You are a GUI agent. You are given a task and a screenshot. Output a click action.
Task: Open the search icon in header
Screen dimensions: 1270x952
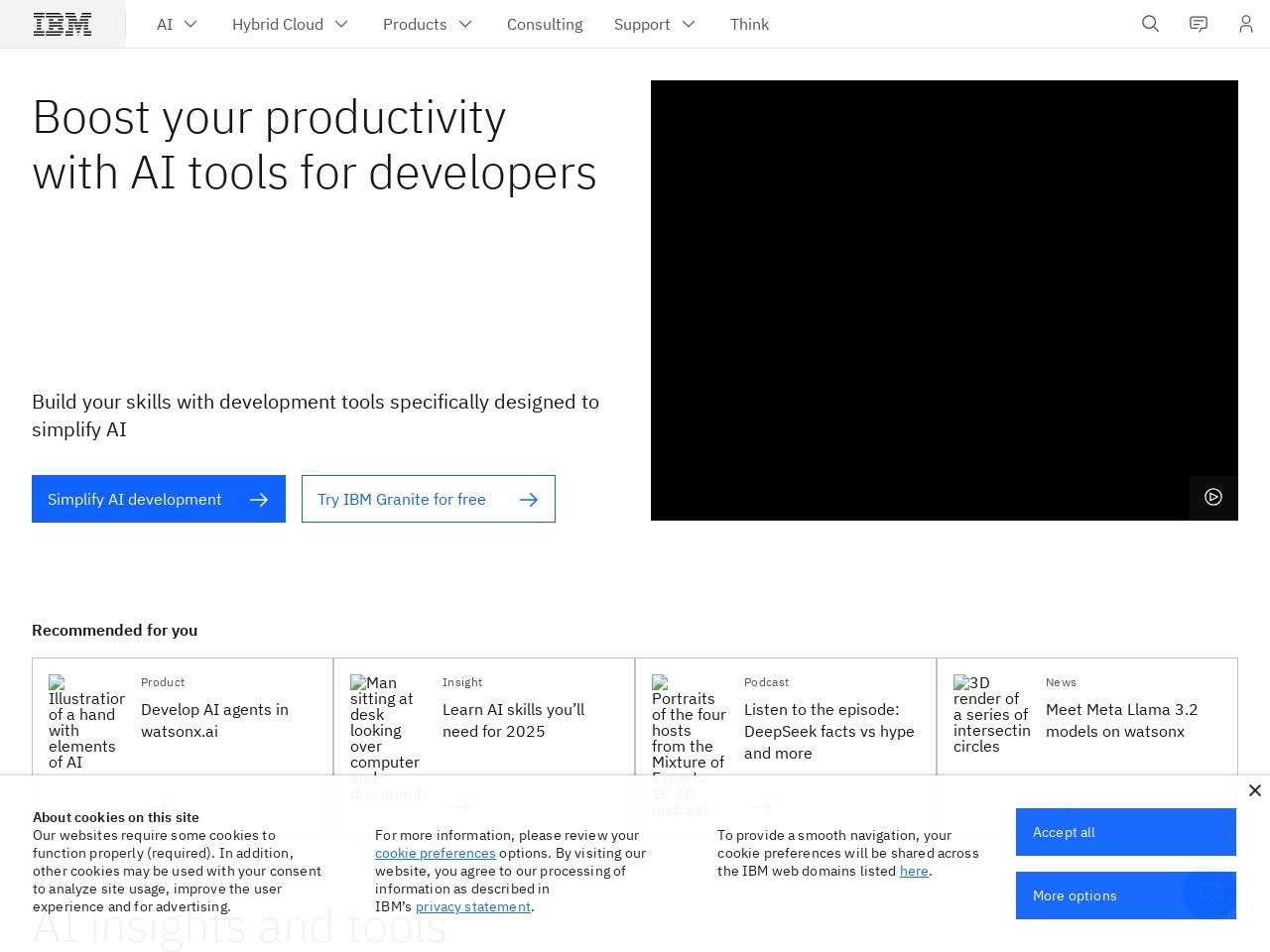(x=1150, y=24)
